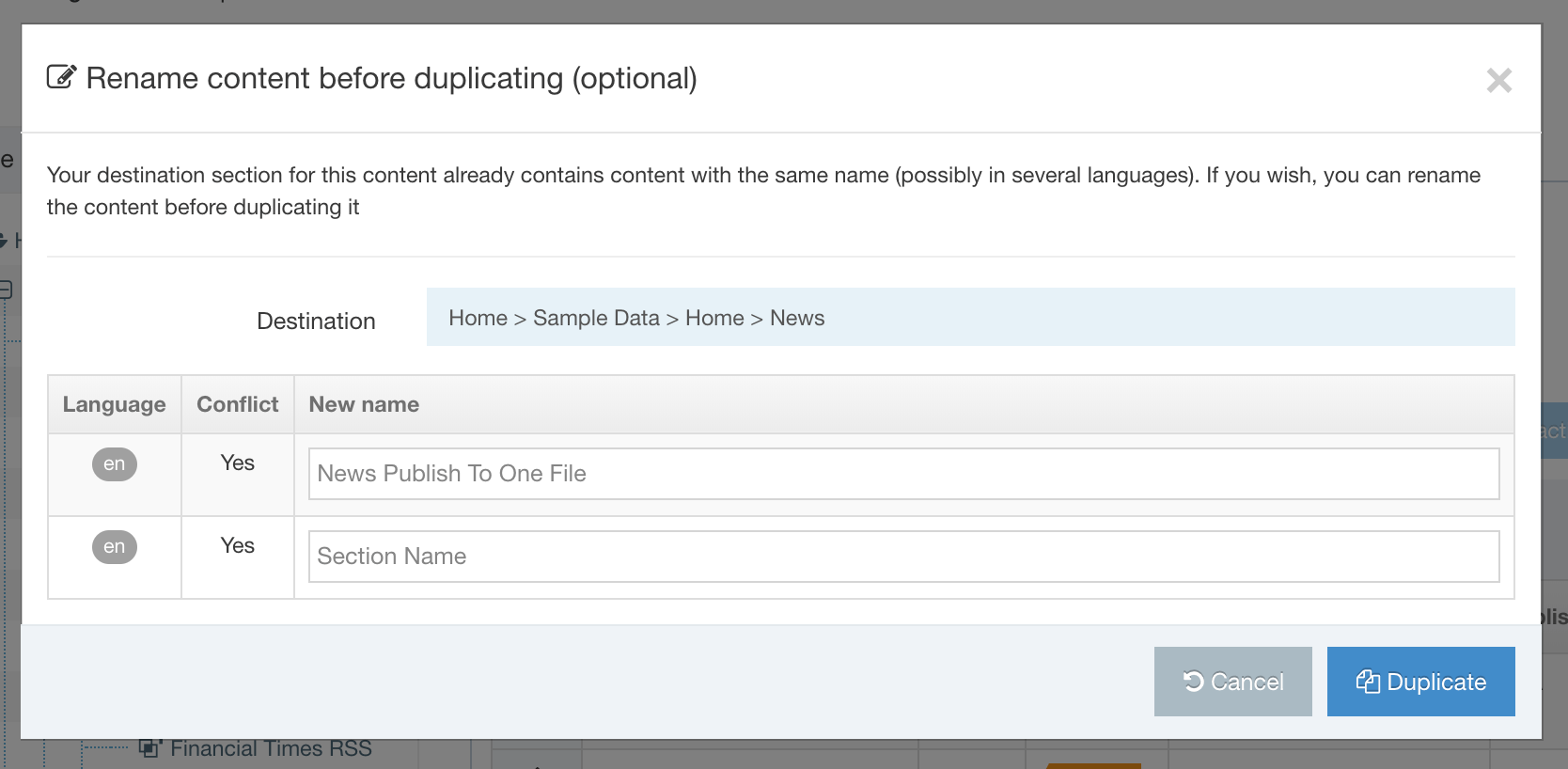Click the en language badge in second row
Viewport: 1568px width, 769px height.
[115, 546]
